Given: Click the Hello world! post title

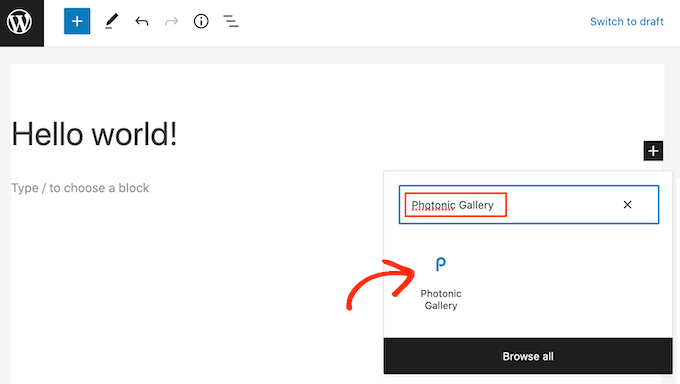Looking at the screenshot, I should coord(95,134).
